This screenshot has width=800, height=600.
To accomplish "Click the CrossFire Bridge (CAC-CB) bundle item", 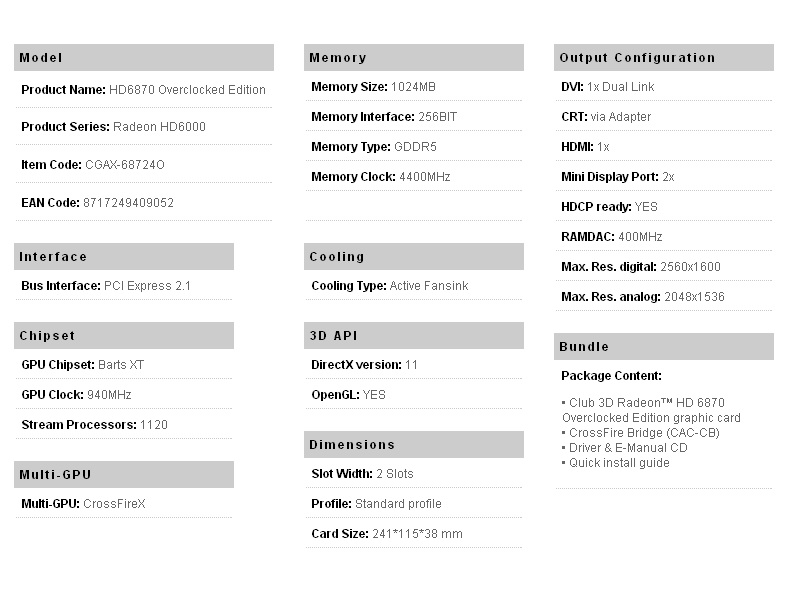I will coord(644,433).
